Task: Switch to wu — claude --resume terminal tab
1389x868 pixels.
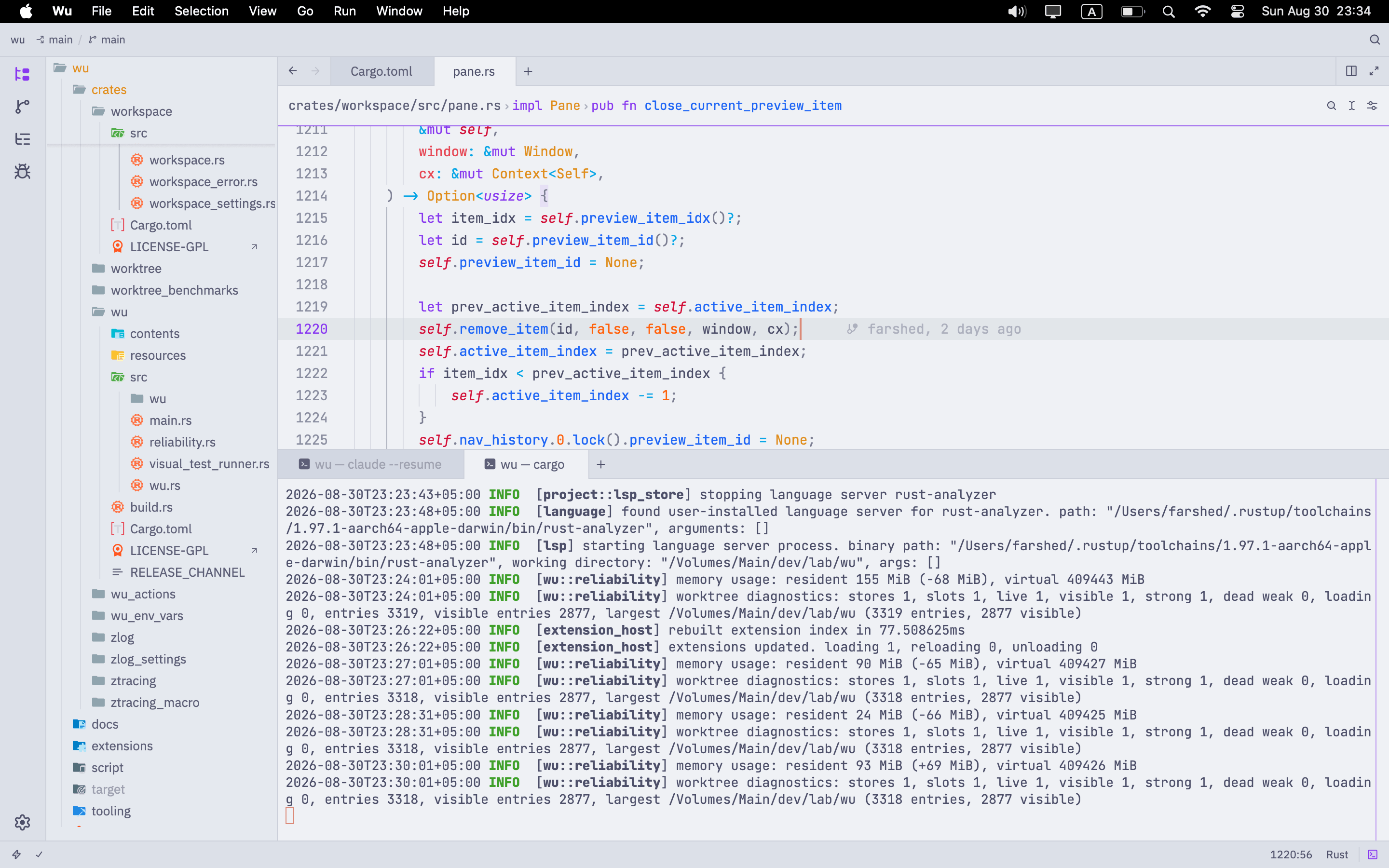Action: click(x=371, y=464)
